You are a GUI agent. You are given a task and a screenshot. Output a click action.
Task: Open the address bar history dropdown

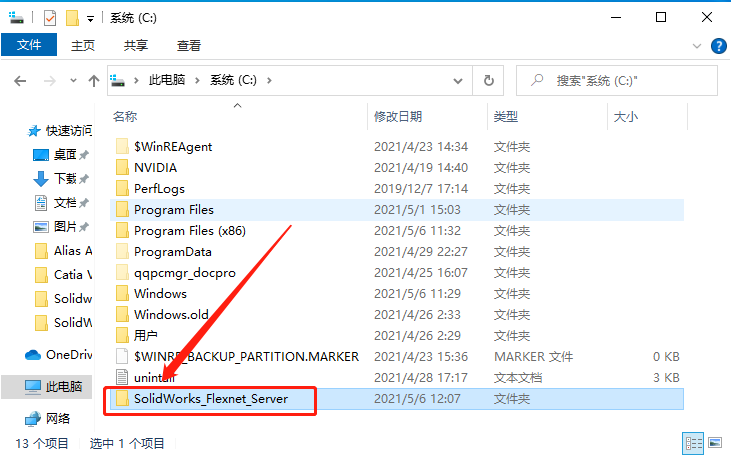coord(458,81)
